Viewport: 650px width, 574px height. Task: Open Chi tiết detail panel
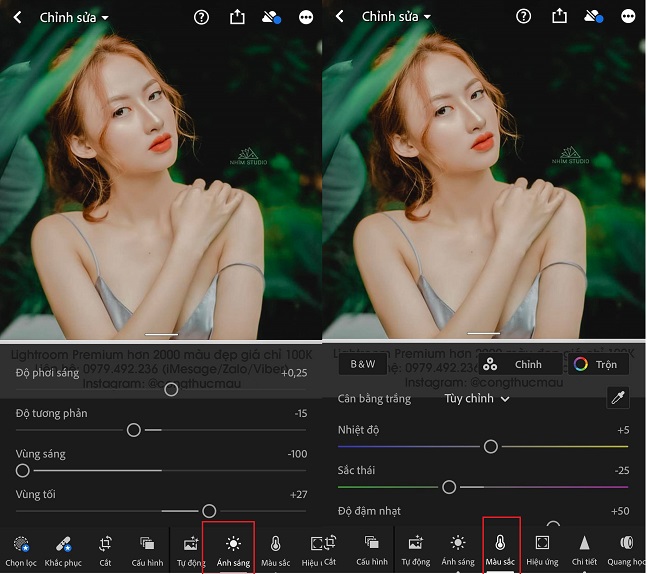point(584,550)
